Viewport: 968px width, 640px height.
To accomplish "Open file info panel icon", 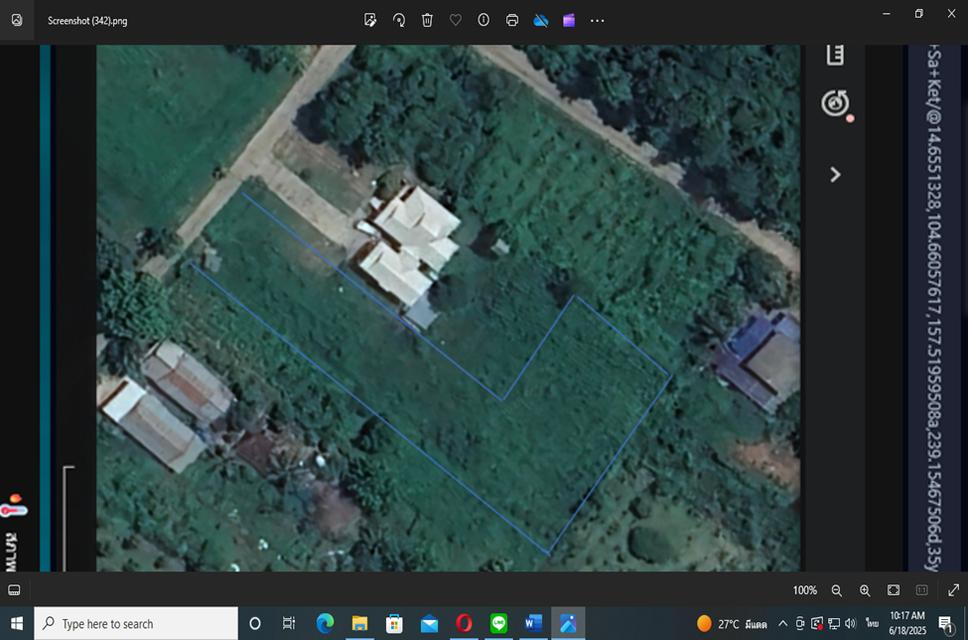I will 483,20.
